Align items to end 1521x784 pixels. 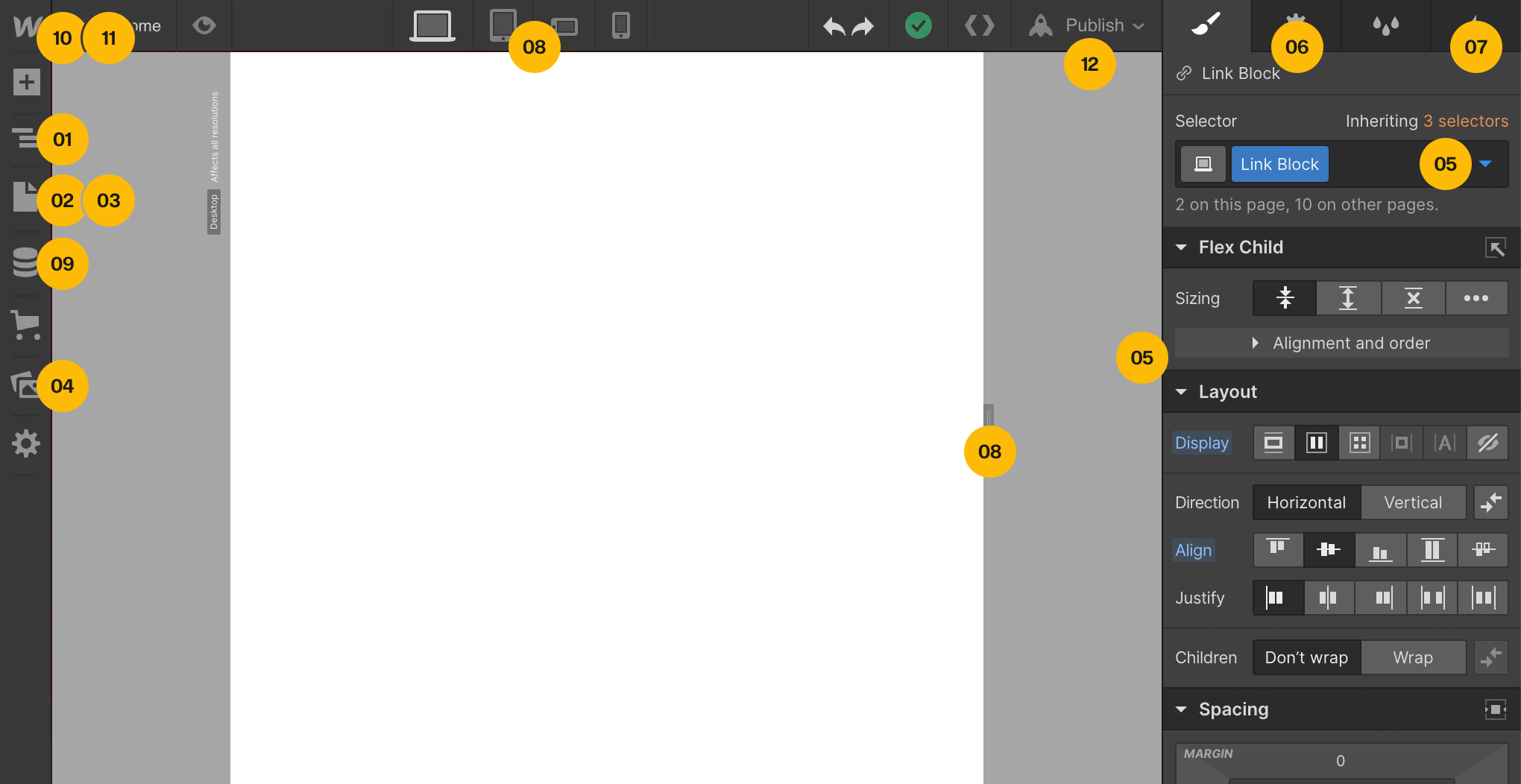coord(1380,550)
